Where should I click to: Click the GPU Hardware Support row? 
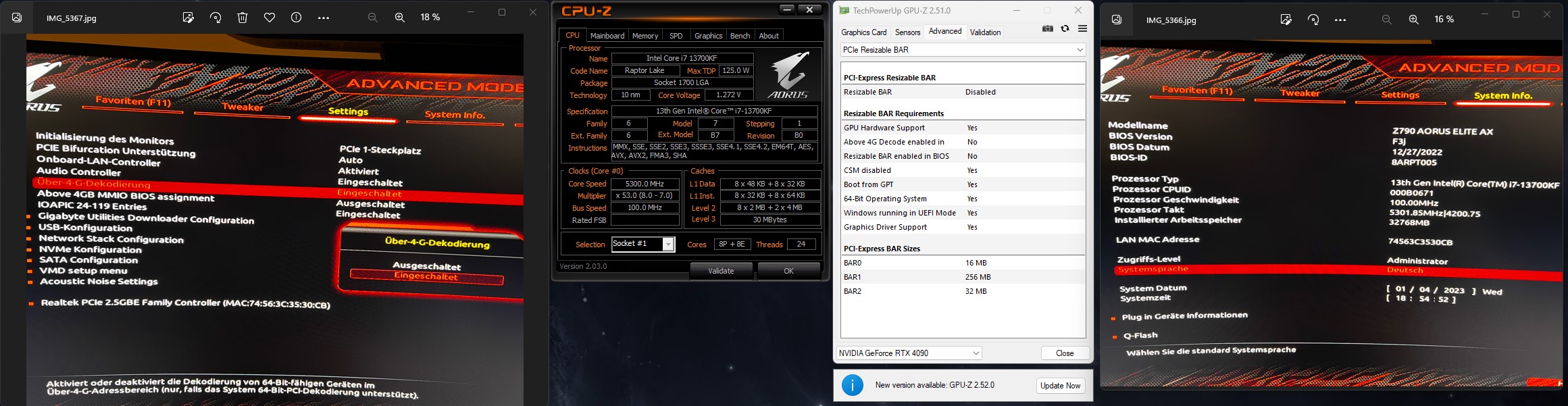pos(963,128)
